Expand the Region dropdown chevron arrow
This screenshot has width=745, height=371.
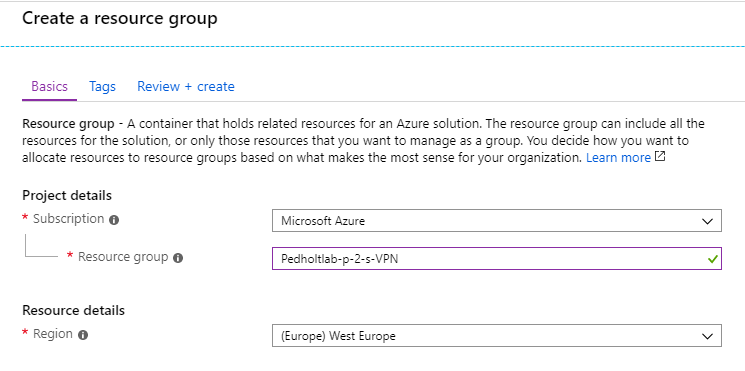[x=707, y=336]
